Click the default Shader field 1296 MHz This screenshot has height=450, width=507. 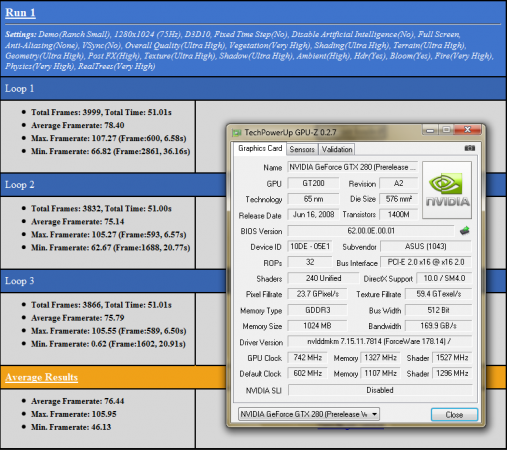[x=452, y=373]
